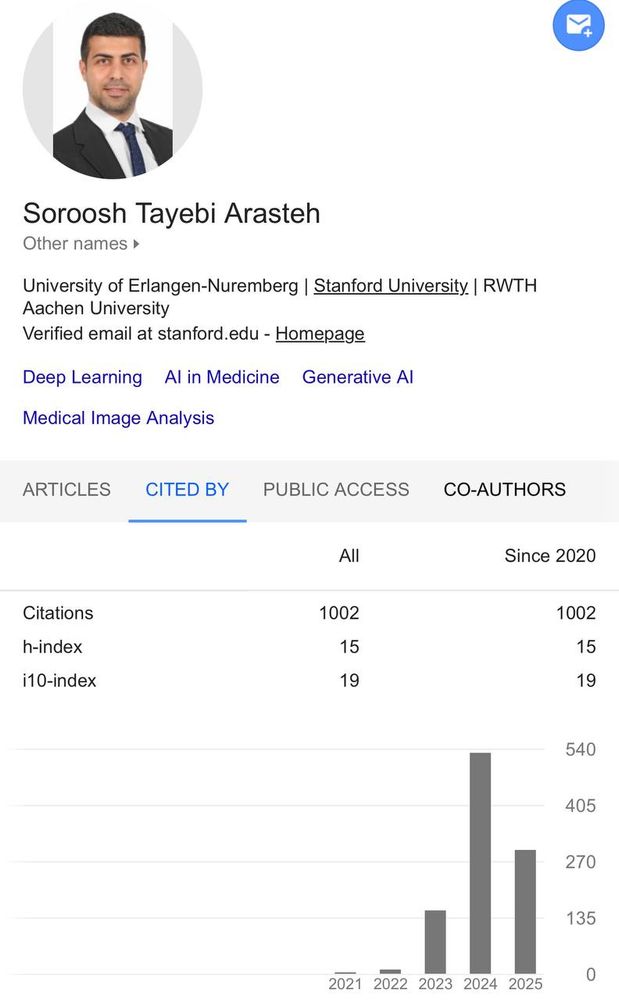Click the 2025 citations bar
619x1000 pixels.
pos(525,911)
